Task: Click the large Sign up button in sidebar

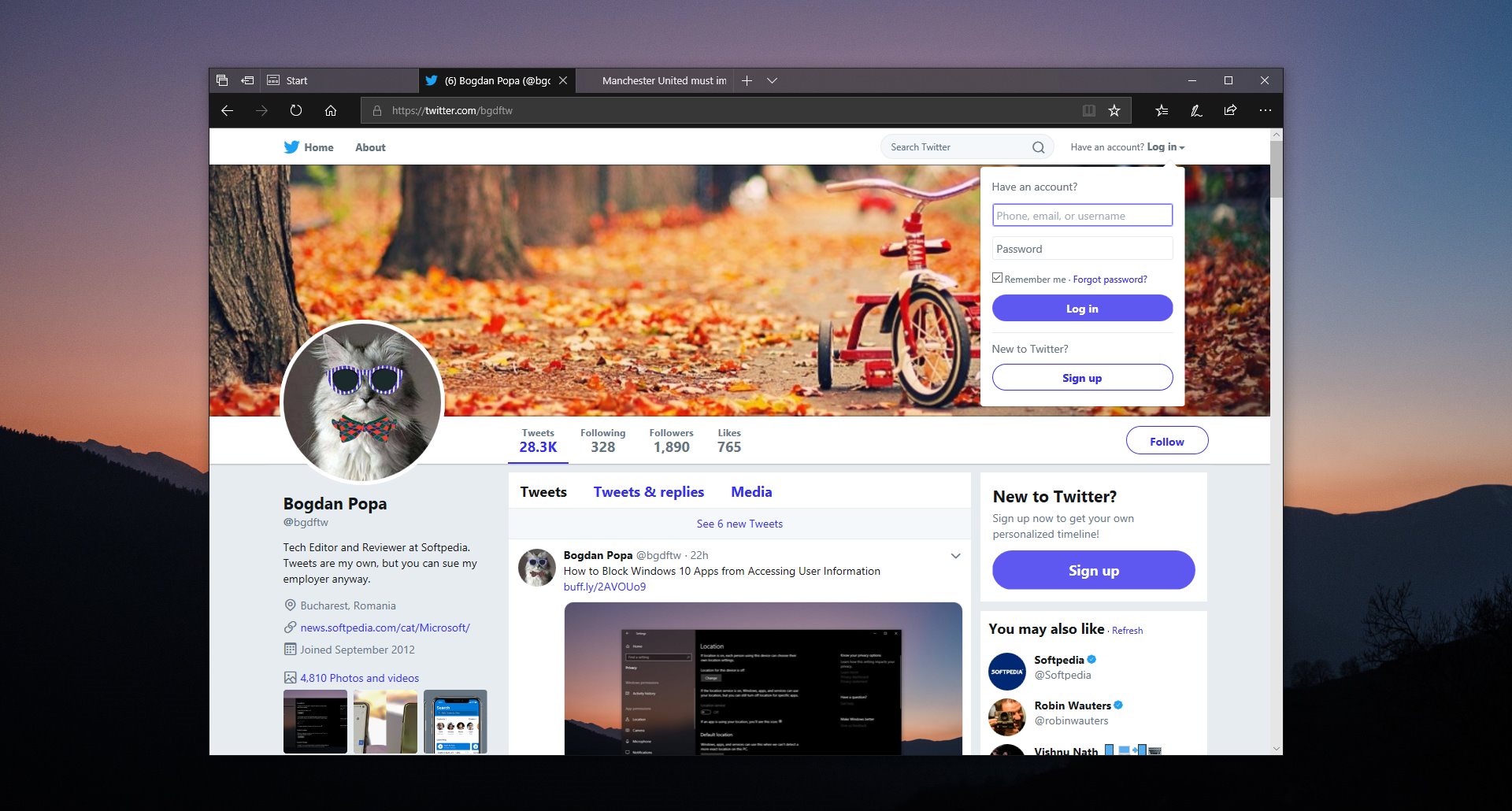Action: coord(1093,570)
